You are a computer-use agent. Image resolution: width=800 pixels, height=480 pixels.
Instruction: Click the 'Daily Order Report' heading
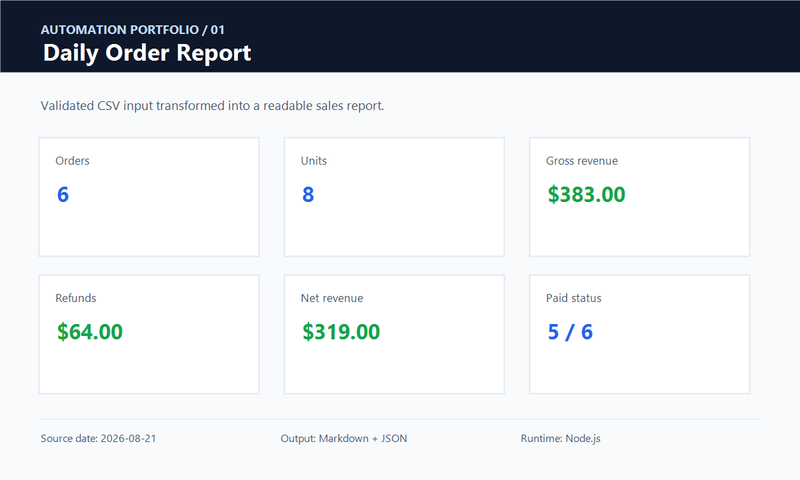pyautogui.click(x=147, y=53)
